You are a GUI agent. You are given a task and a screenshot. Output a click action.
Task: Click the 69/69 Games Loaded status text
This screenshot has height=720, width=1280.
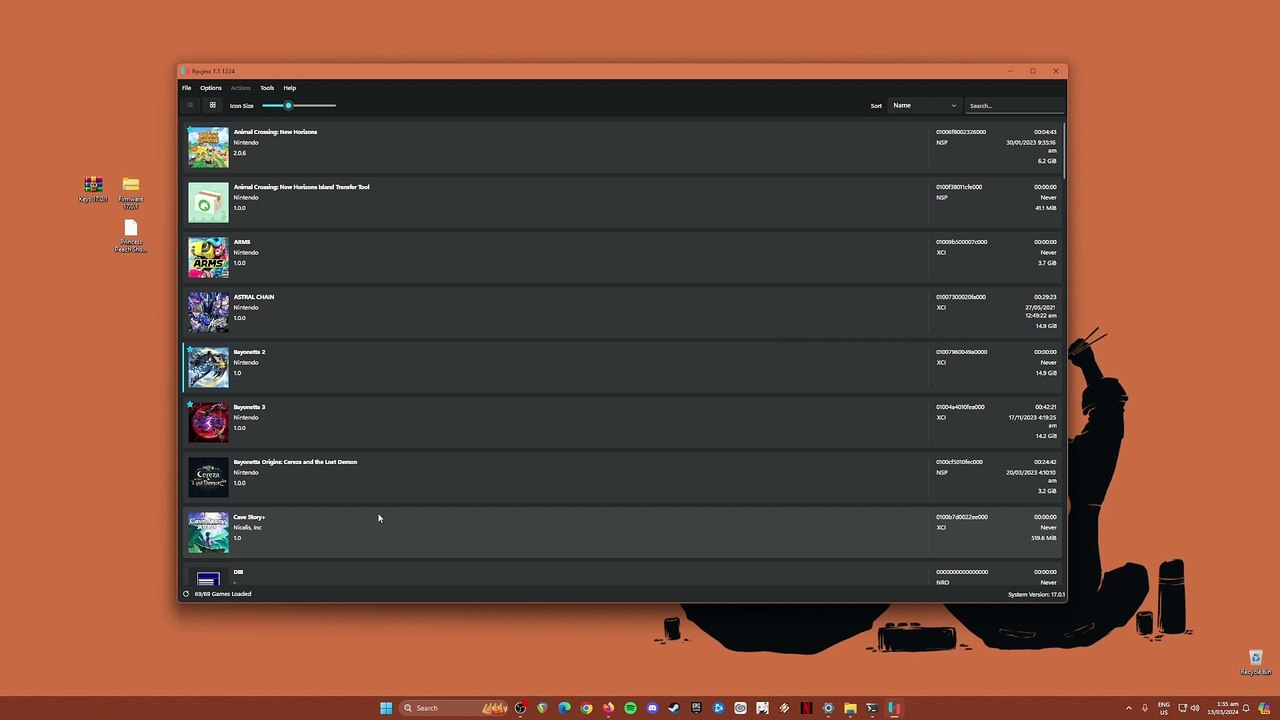coord(223,594)
